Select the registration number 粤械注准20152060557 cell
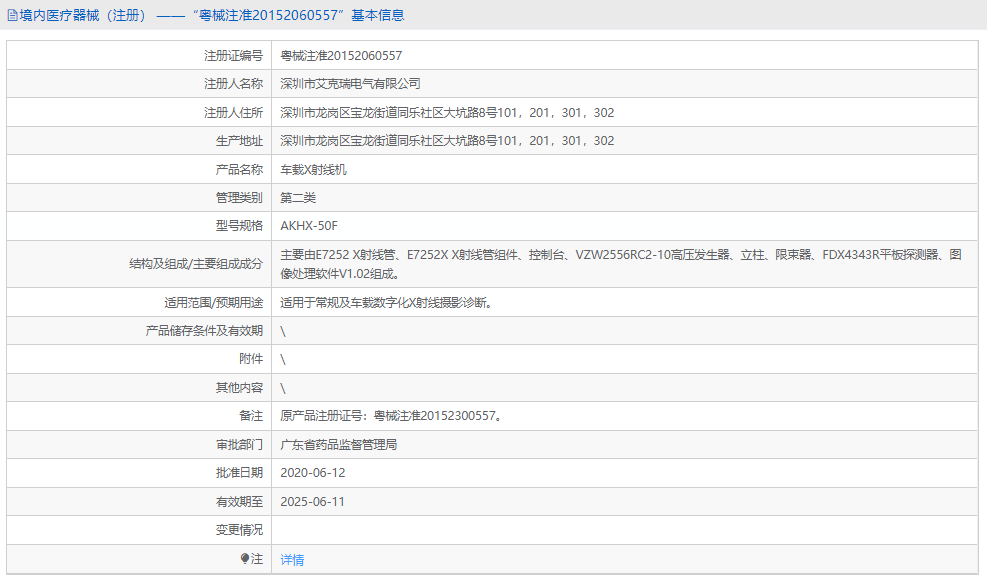 coord(340,56)
